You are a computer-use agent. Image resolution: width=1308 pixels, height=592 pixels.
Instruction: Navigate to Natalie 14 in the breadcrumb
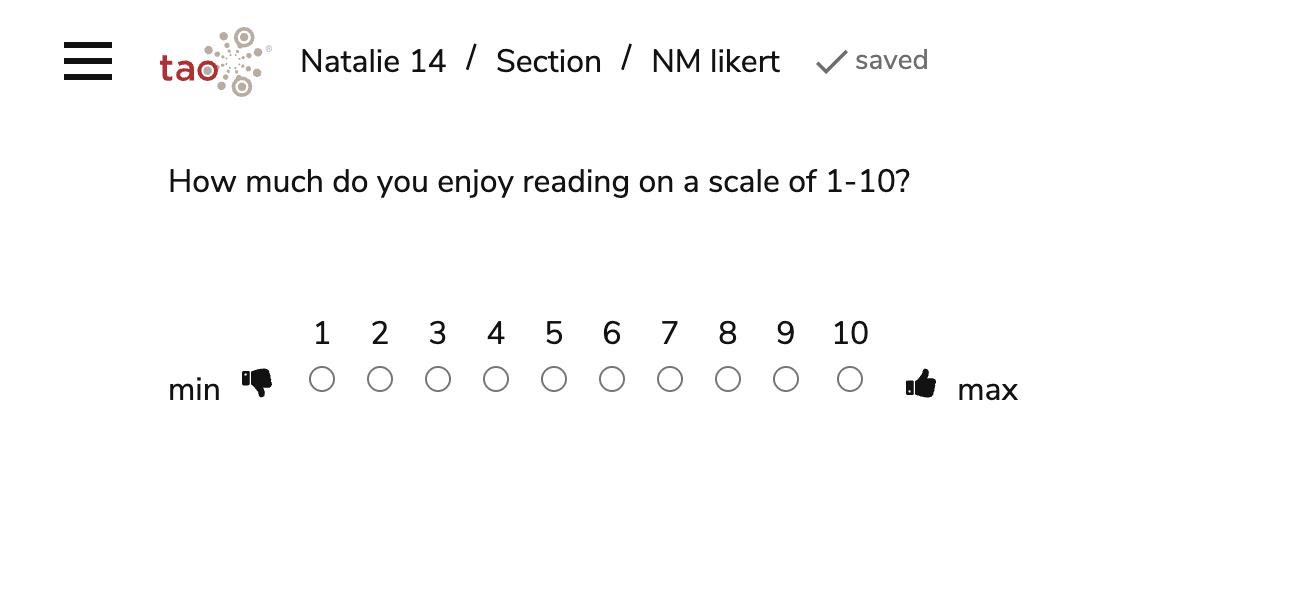(373, 61)
